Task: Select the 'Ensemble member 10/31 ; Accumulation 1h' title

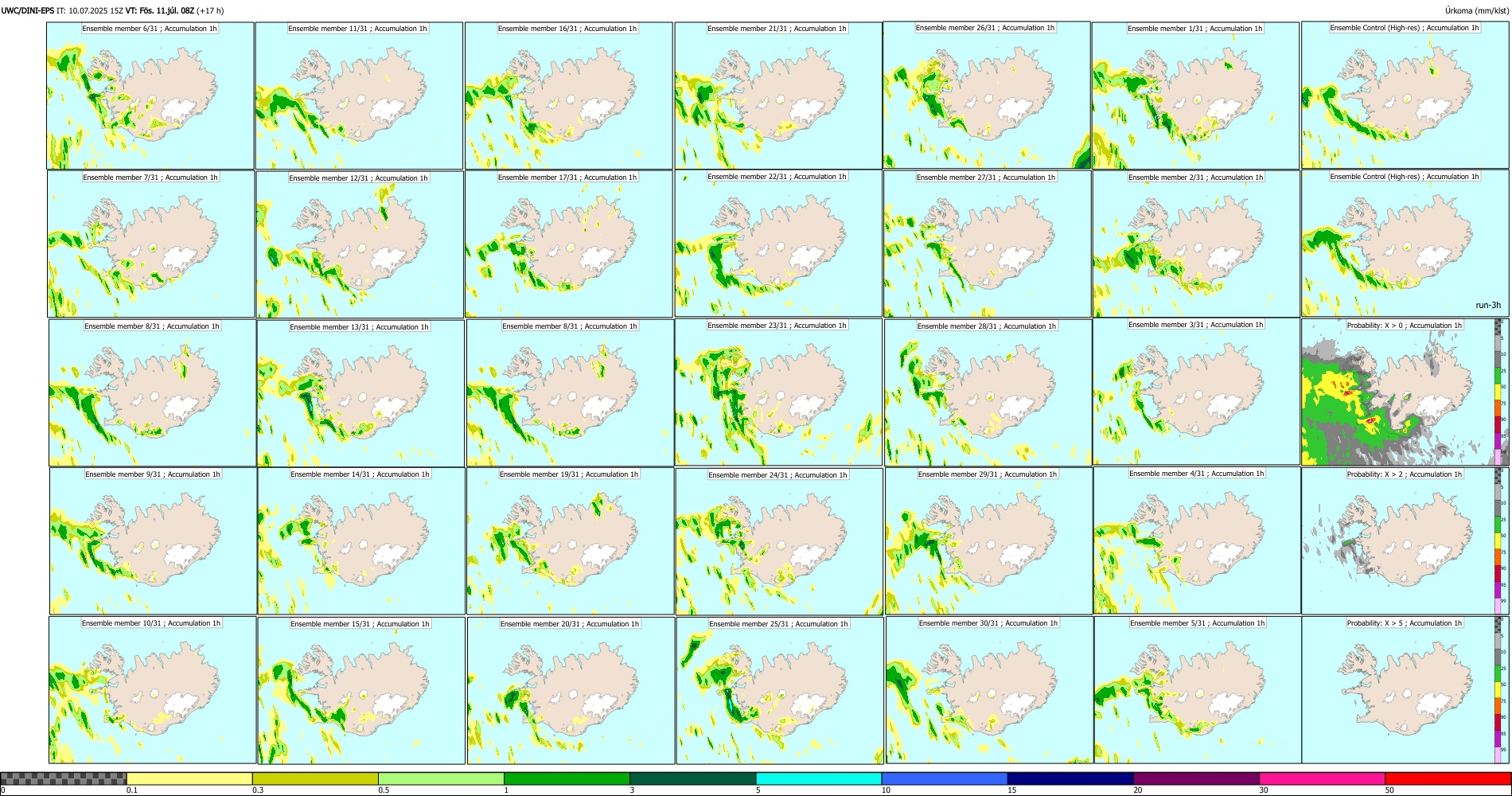Action: tap(151, 623)
